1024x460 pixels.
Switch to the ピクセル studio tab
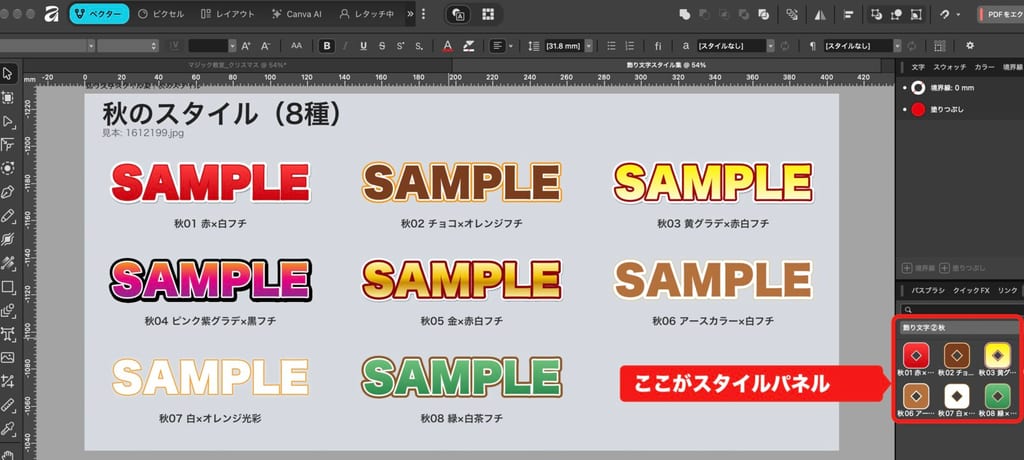pyautogui.click(x=161, y=14)
